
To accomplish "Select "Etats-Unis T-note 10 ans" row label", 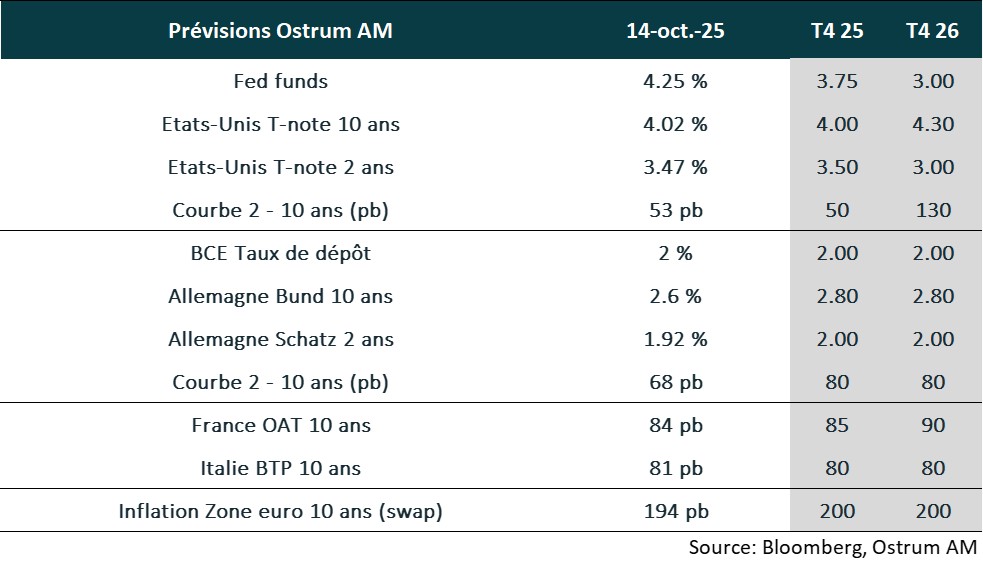I will (x=280, y=125).
